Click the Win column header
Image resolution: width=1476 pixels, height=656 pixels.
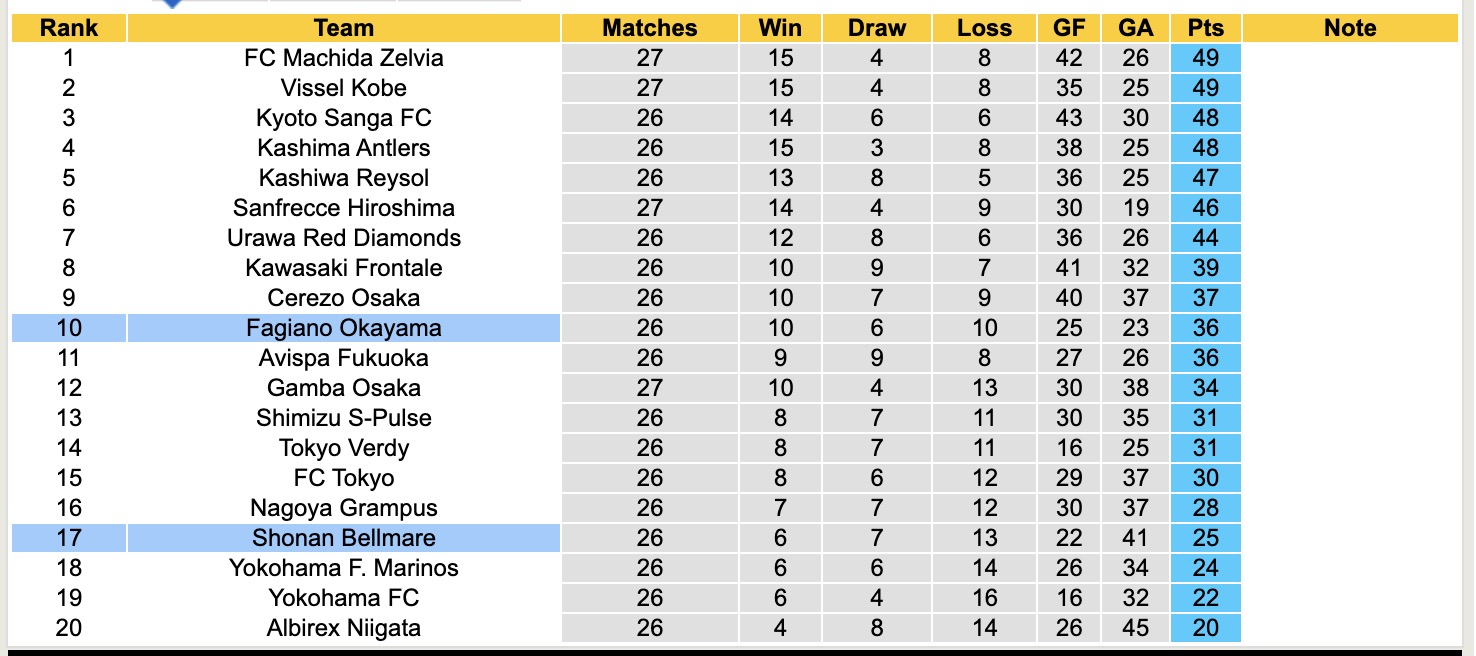780,28
